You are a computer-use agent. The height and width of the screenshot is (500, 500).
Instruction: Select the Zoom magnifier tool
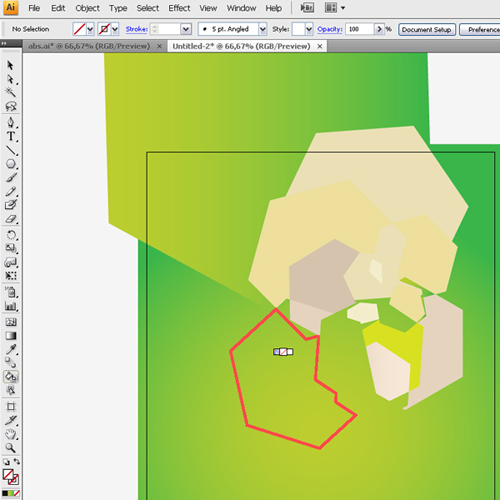point(11,448)
